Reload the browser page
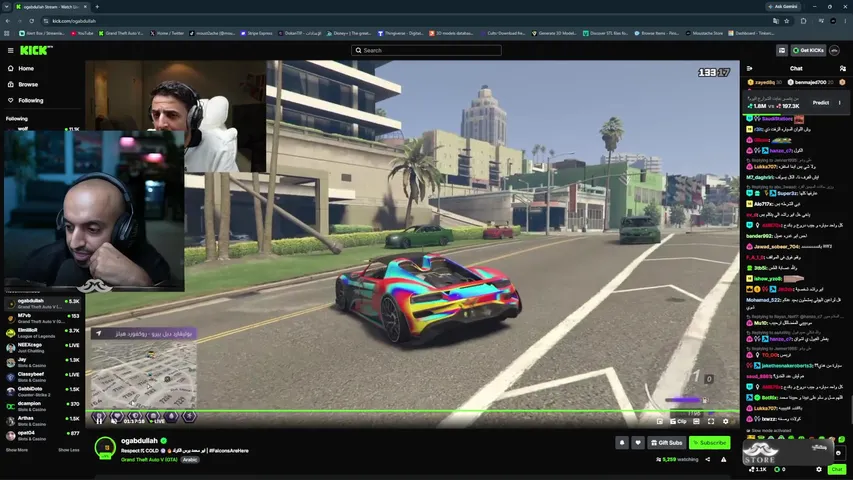The width and height of the screenshot is (853, 480). [32, 21]
